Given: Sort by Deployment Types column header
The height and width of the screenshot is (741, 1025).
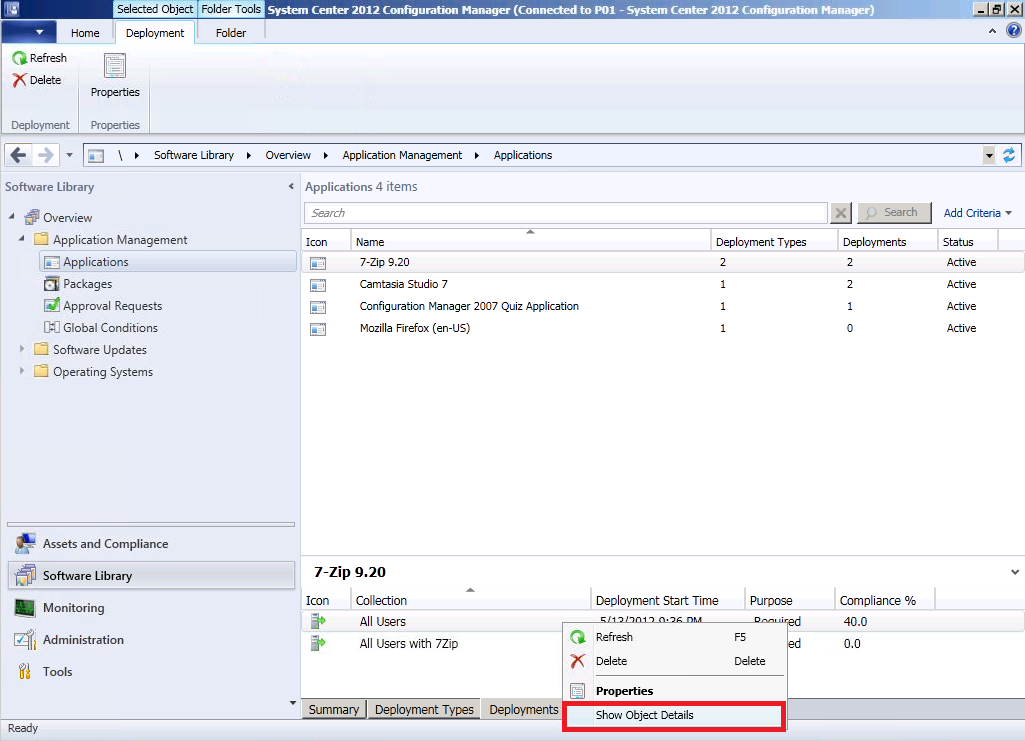Looking at the screenshot, I should tap(774, 242).
